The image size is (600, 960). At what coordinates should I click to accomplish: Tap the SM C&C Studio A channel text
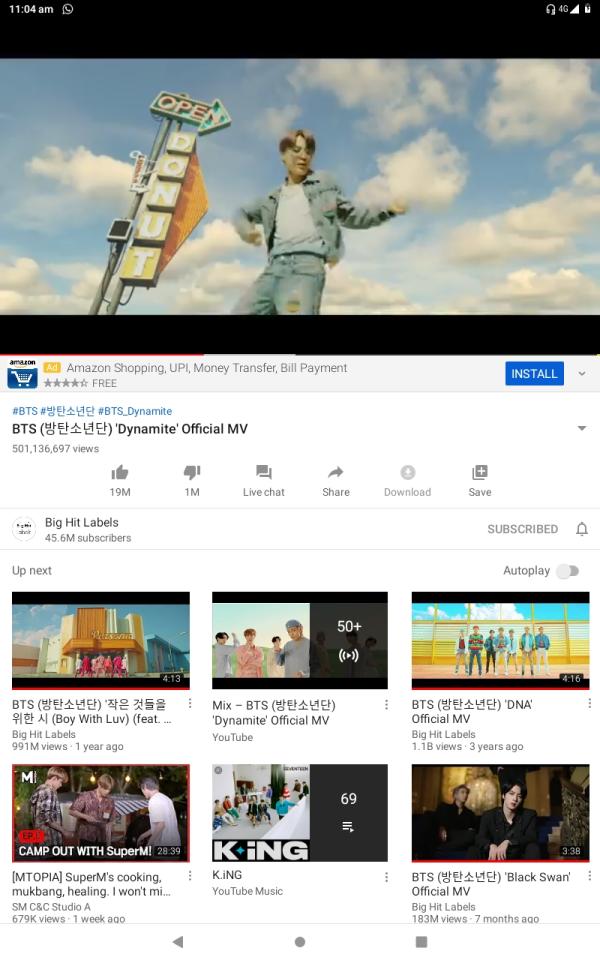(51, 907)
